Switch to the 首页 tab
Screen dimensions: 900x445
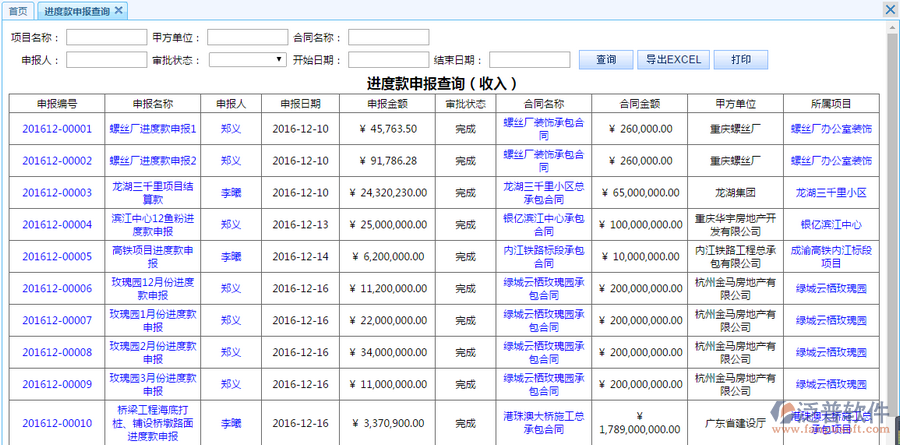[17, 11]
